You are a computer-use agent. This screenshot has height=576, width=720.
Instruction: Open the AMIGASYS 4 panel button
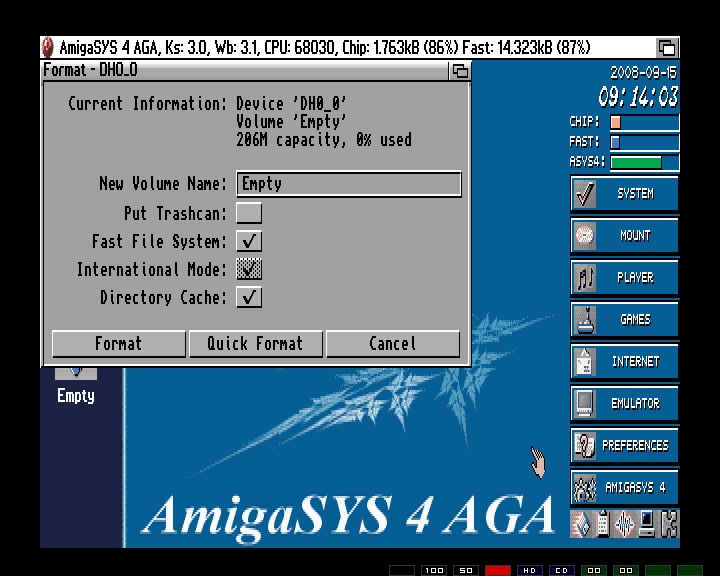coord(624,487)
